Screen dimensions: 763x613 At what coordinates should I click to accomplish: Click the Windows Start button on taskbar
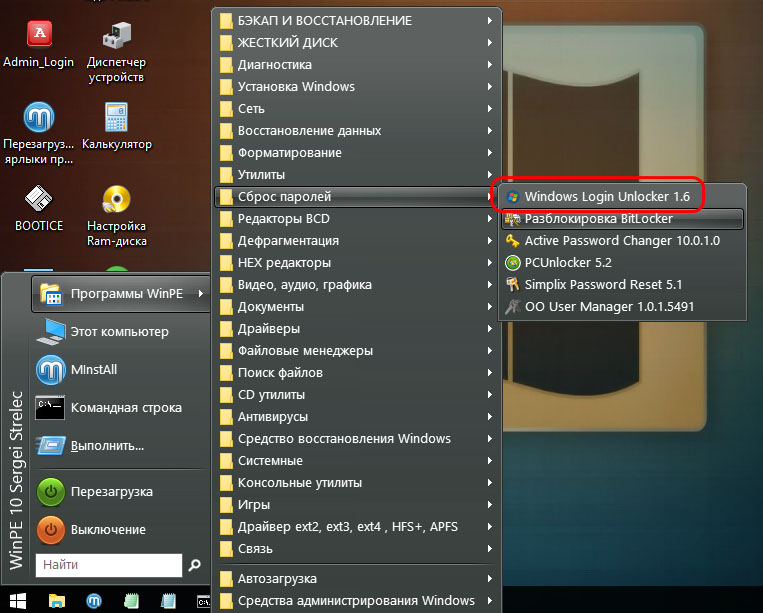18,601
